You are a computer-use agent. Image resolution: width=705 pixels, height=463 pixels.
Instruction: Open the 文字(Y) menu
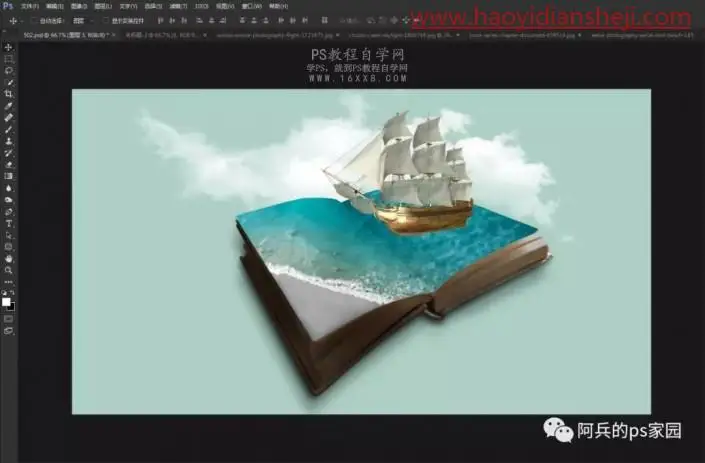pos(128,6)
